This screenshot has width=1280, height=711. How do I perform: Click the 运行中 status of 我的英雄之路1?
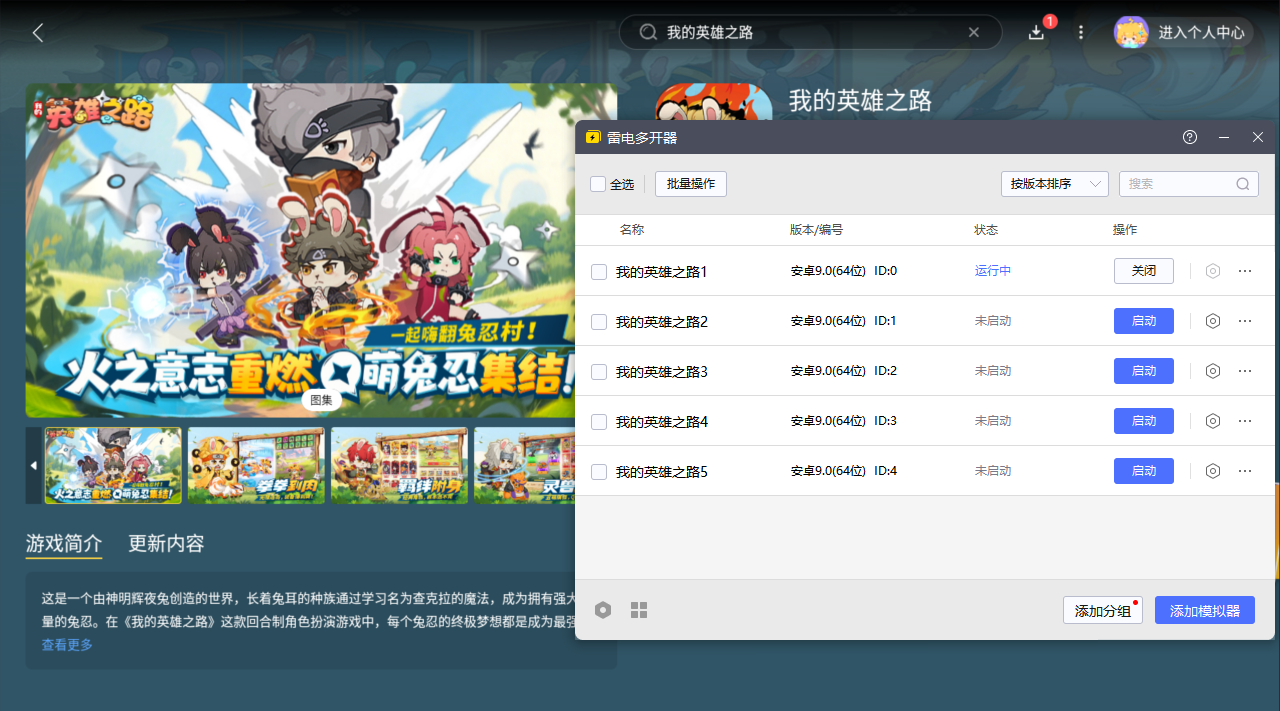click(993, 271)
